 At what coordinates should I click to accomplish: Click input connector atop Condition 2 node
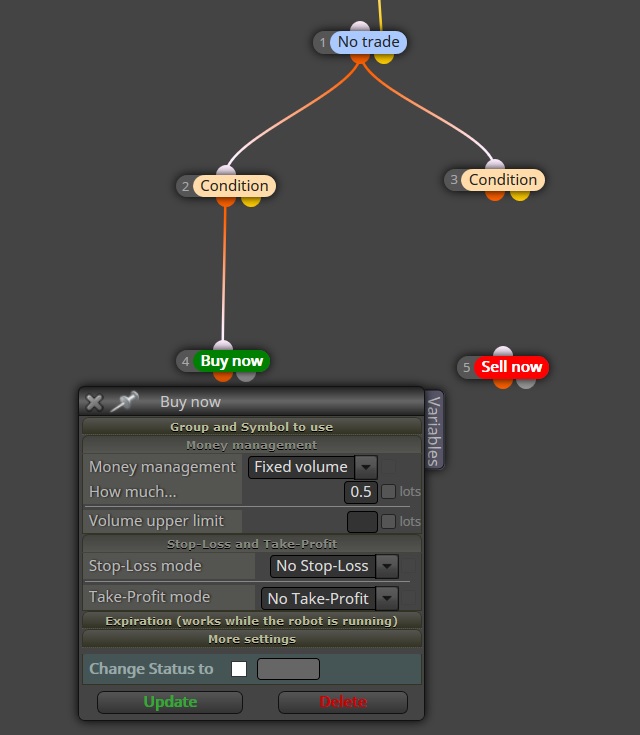pos(226,170)
